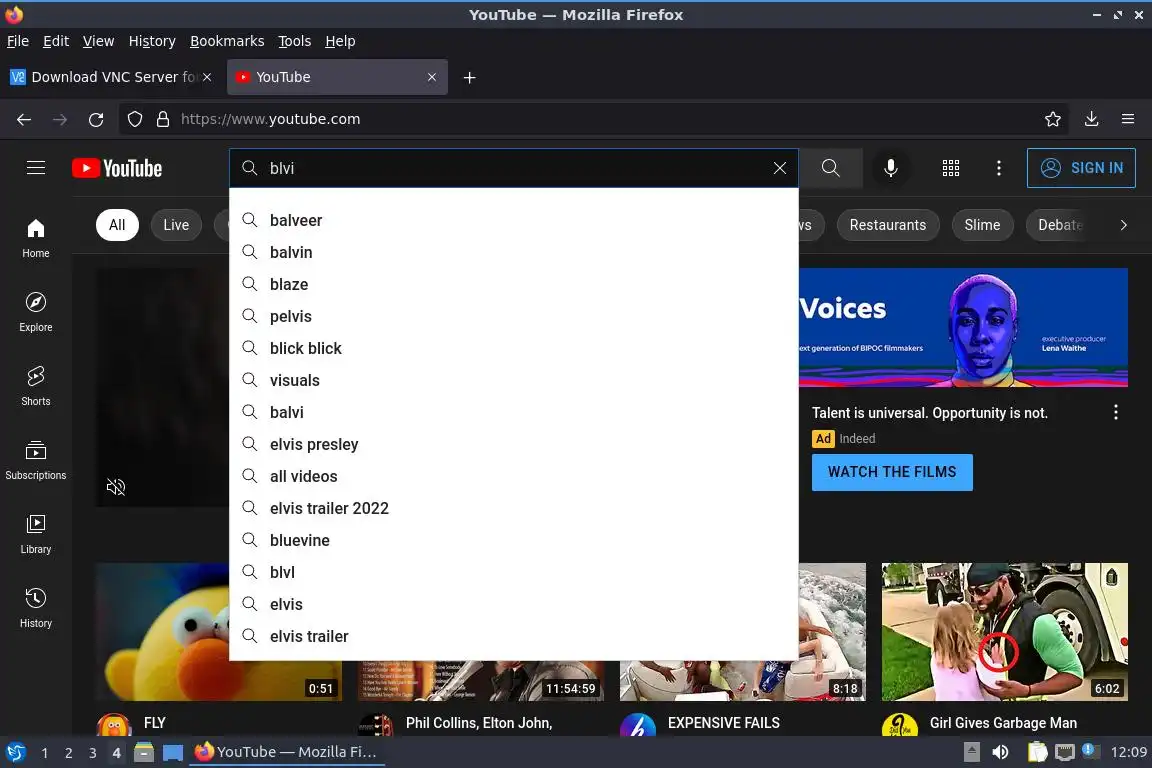Viewport: 1152px width, 768px height.
Task: Select the Slime filter chip
Action: tap(982, 225)
